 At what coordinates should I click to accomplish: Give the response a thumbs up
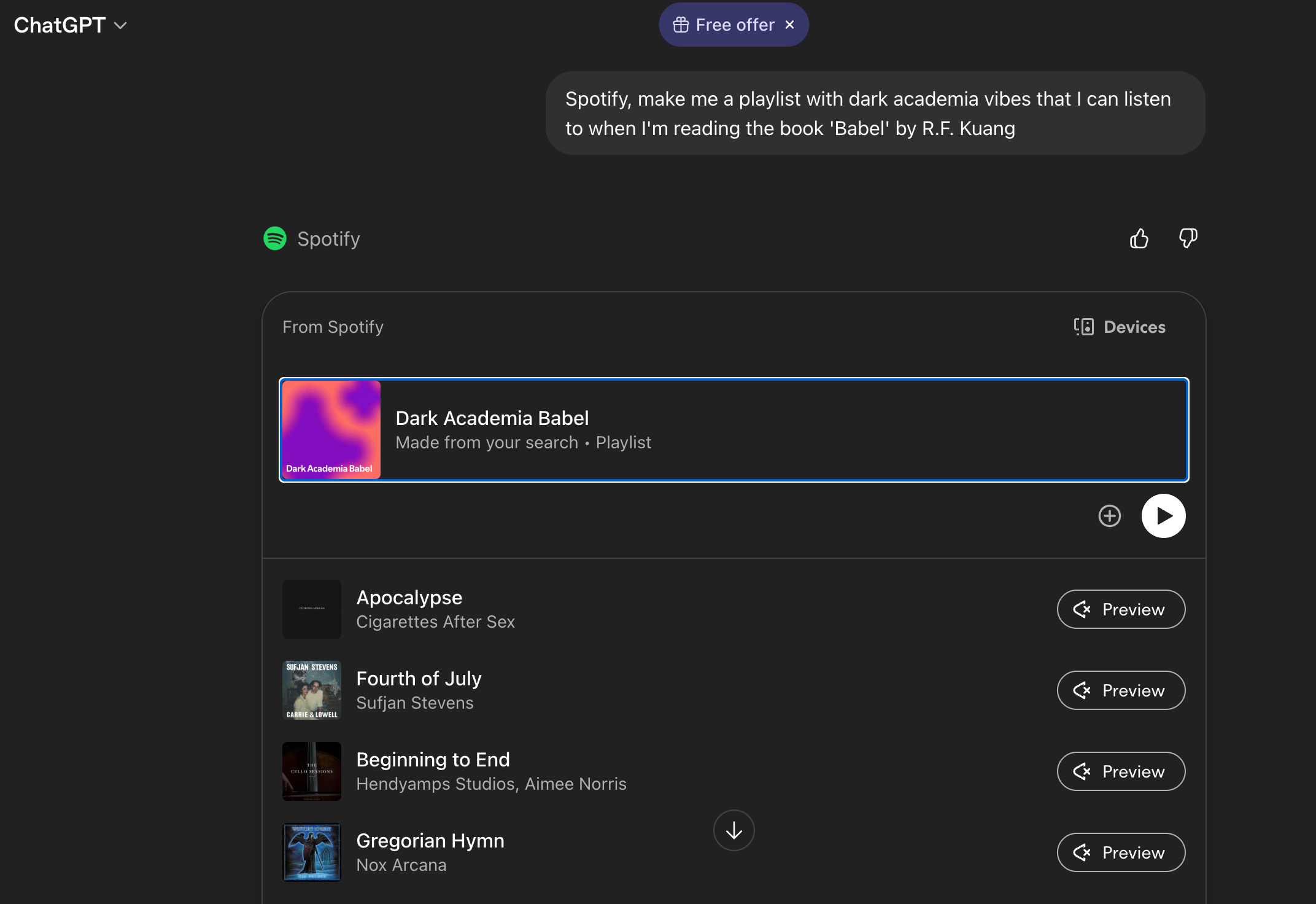click(x=1139, y=238)
